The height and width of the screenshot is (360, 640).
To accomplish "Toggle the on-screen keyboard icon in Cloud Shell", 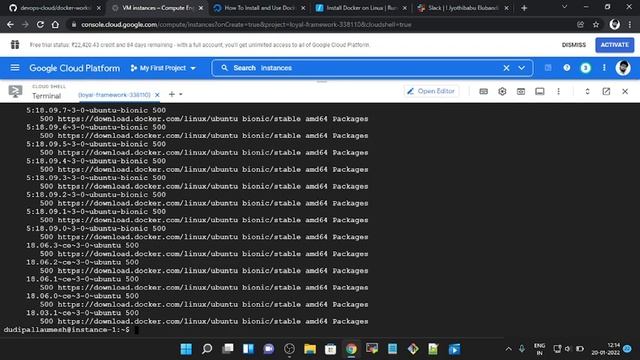I will (483, 91).
